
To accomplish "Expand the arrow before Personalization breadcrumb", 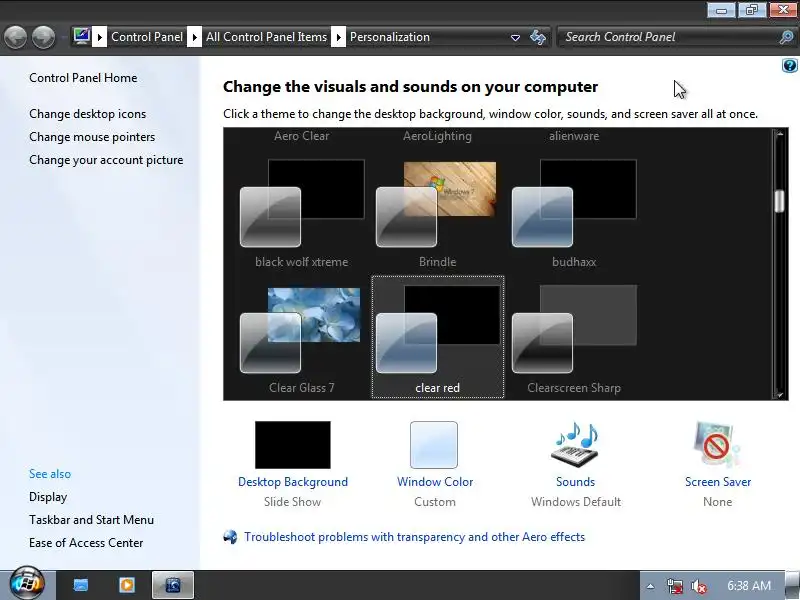I will 338,37.
